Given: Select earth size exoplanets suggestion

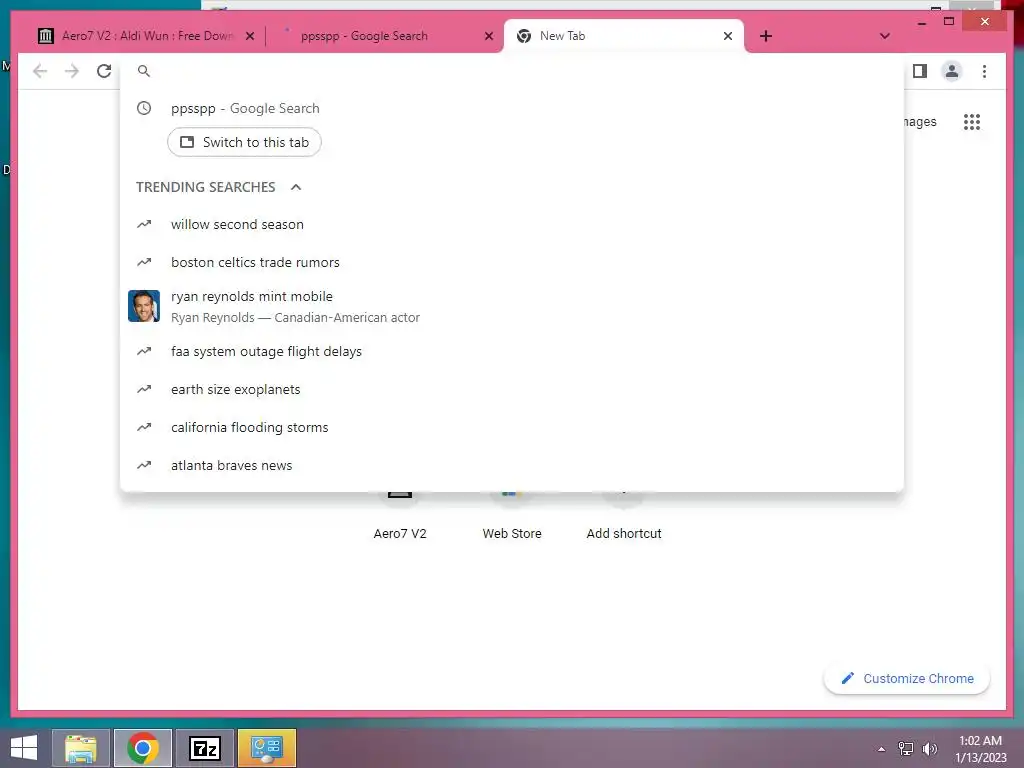Looking at the screenshot, I should point(512,390).
